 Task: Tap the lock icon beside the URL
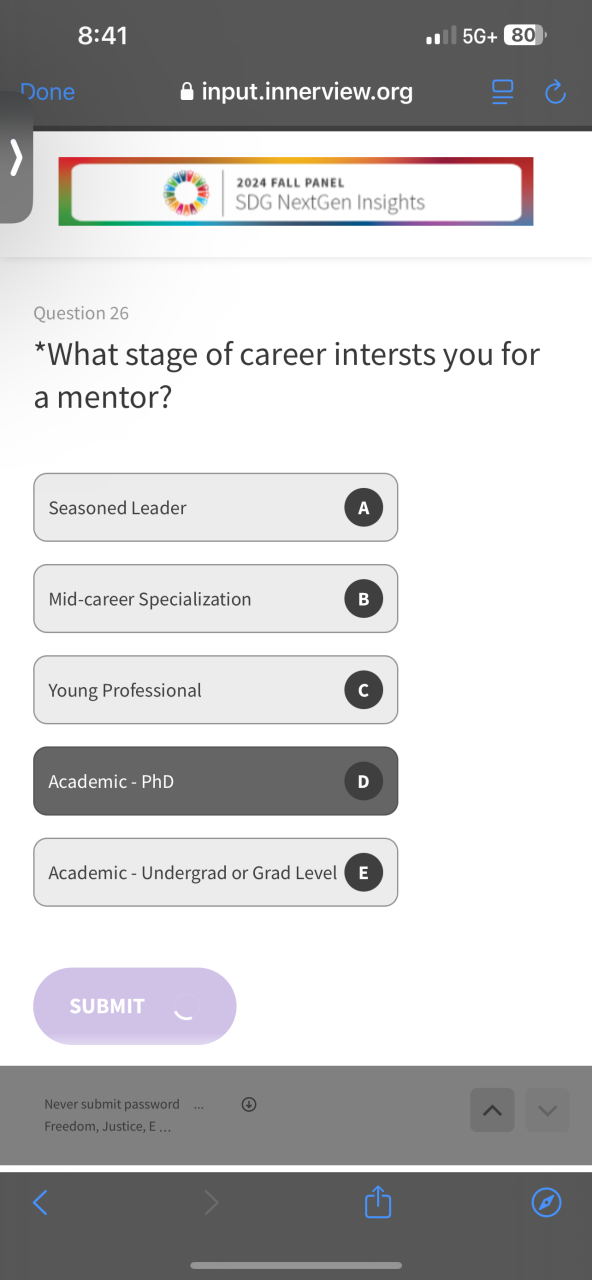click(x=186, y=92)
